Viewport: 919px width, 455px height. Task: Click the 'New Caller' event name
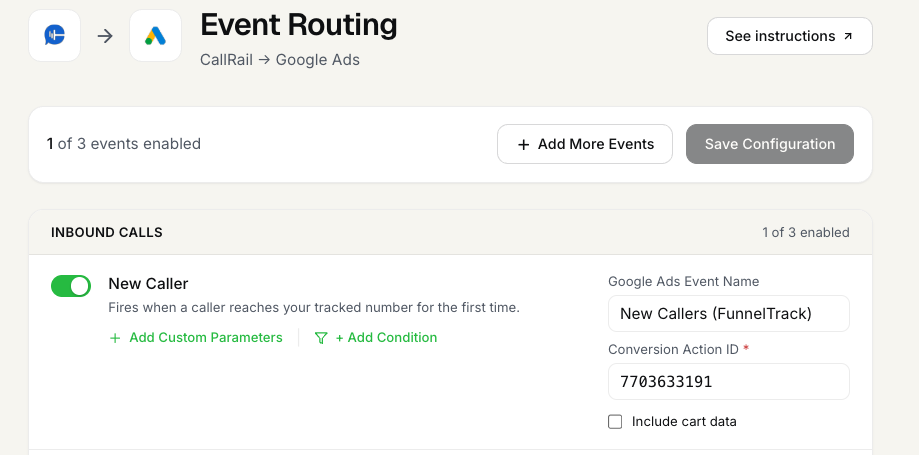148,284
